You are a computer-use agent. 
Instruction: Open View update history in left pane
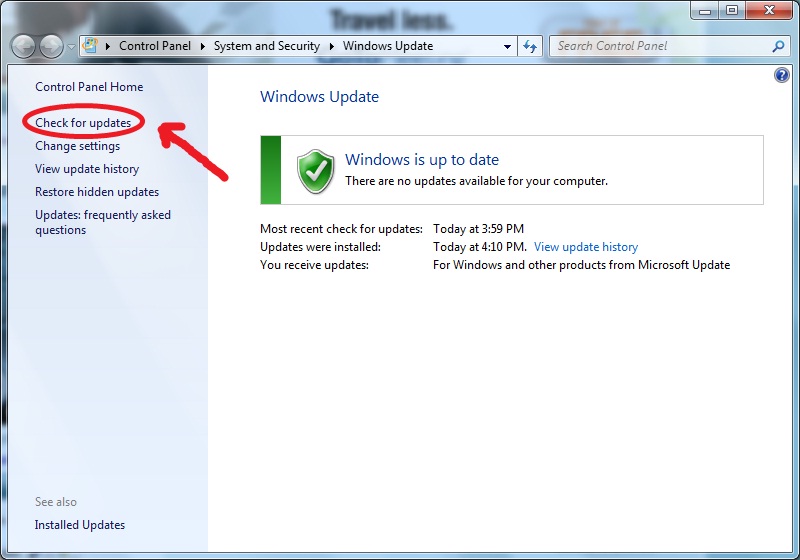(x=87, y=169)
